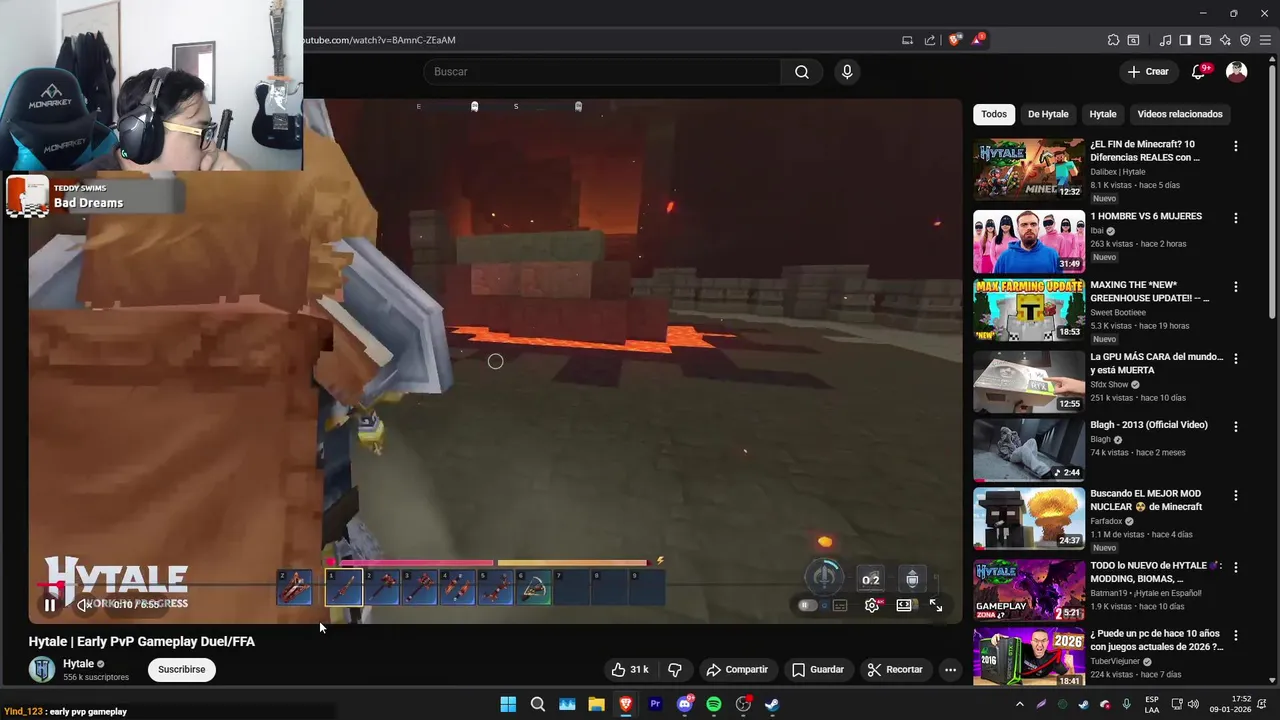Open the 'EL FIN de Minecraft' video thumbnail

1029,170
